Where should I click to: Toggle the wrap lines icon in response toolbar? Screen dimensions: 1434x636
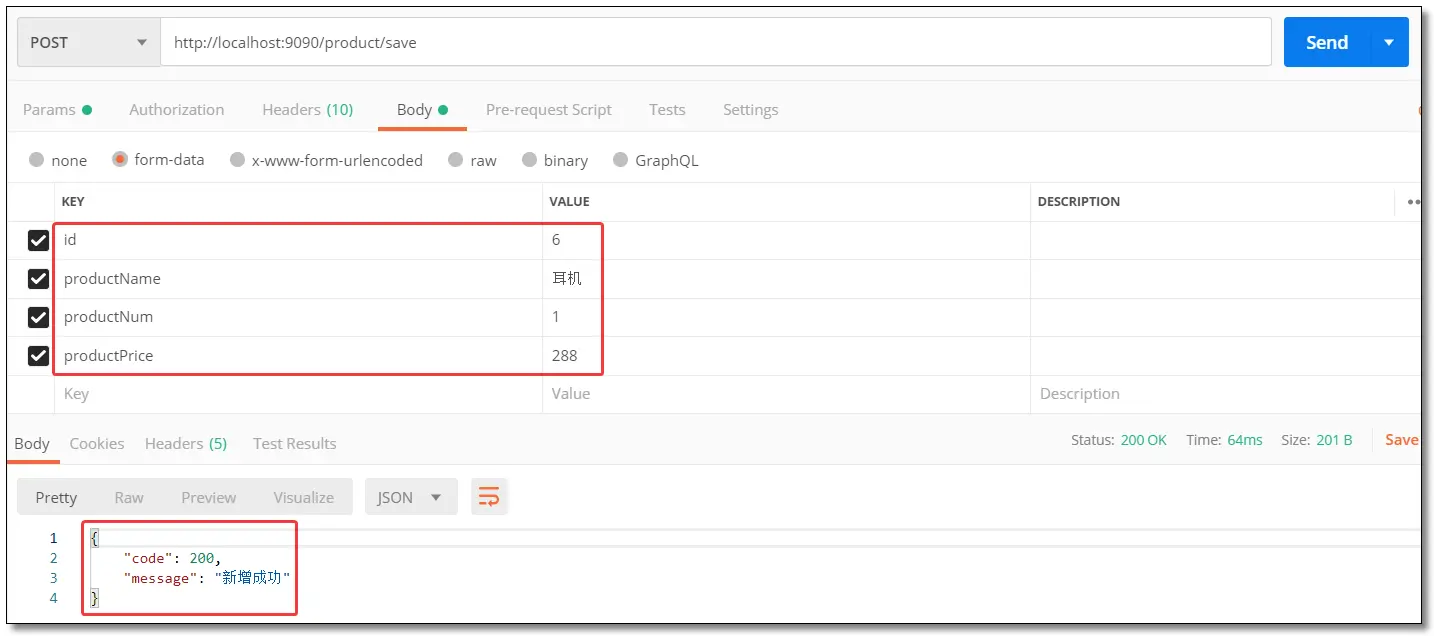point(489,497)
